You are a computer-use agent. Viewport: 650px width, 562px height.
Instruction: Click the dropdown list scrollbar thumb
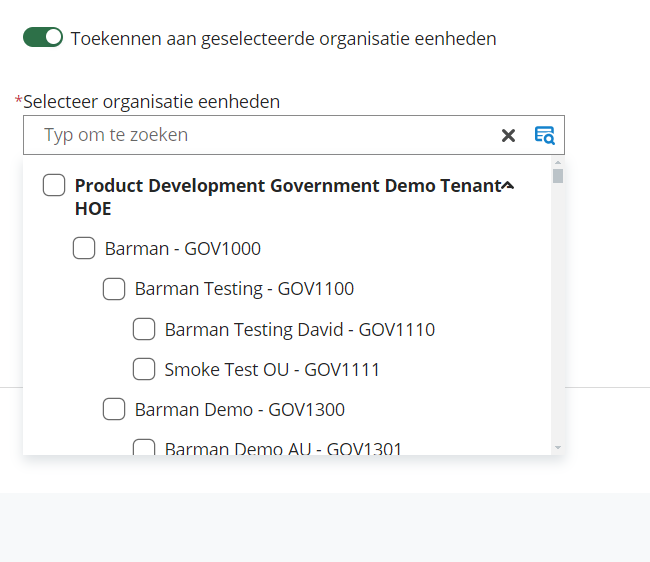tap(557, 177)
